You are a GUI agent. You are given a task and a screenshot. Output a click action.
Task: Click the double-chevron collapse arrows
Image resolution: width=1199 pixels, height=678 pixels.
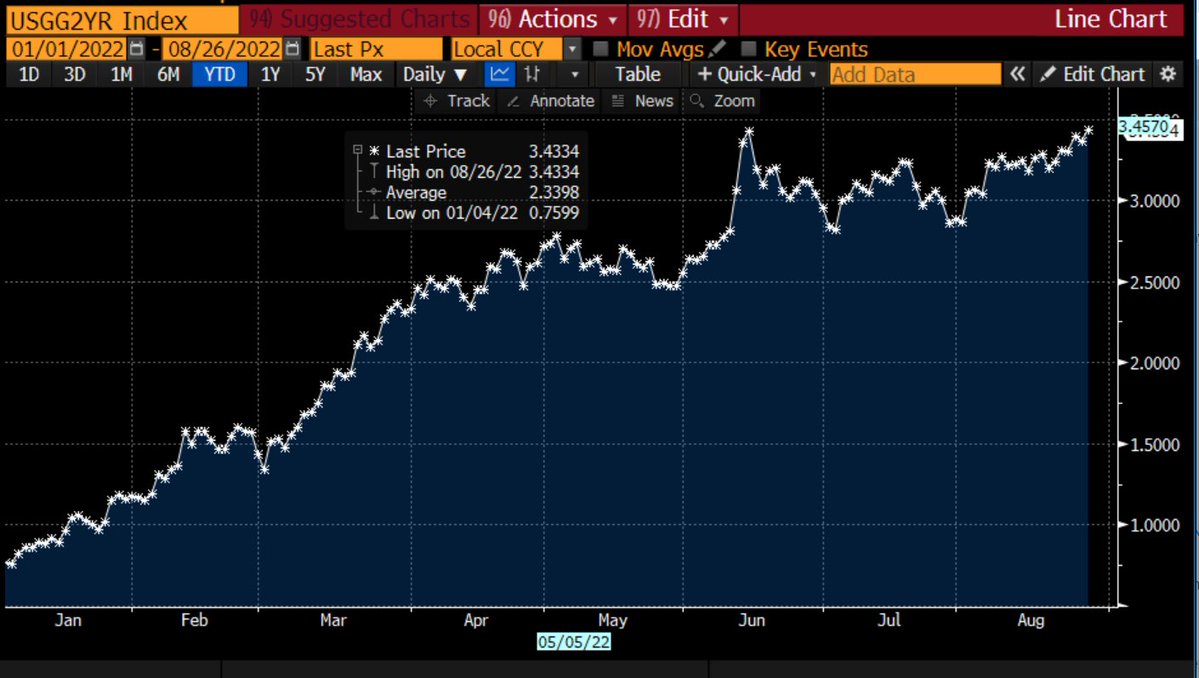(1018, 74)
